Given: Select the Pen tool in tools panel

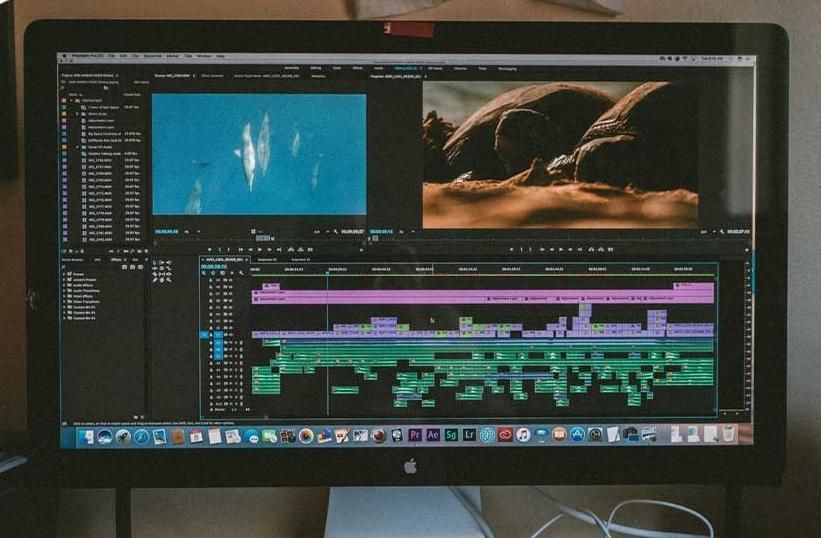Looking at the screenshot, I should [x=155, y=280].
